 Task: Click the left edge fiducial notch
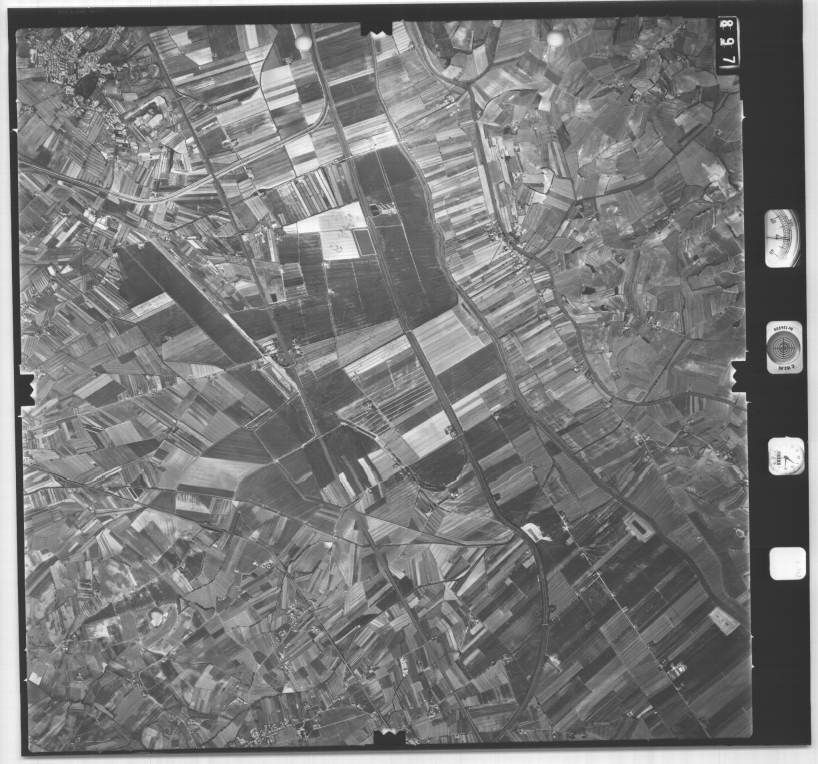(25, 385)
